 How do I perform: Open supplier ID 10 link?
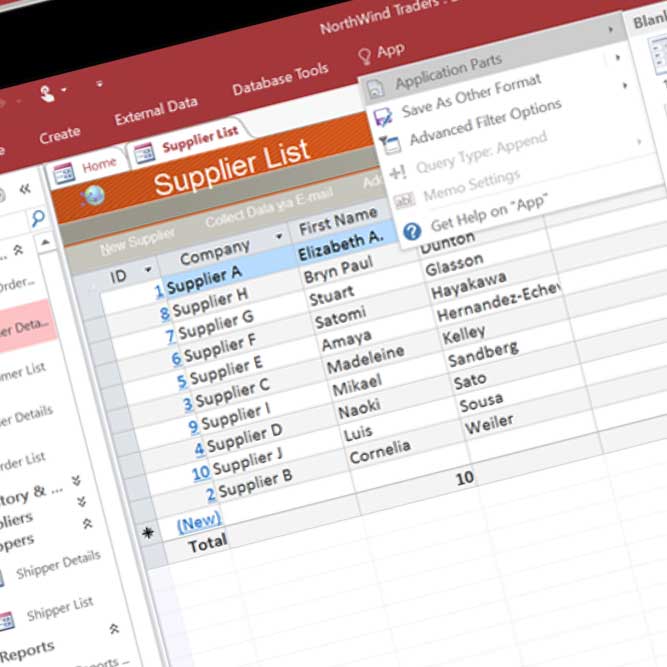[x=201, y=473]
